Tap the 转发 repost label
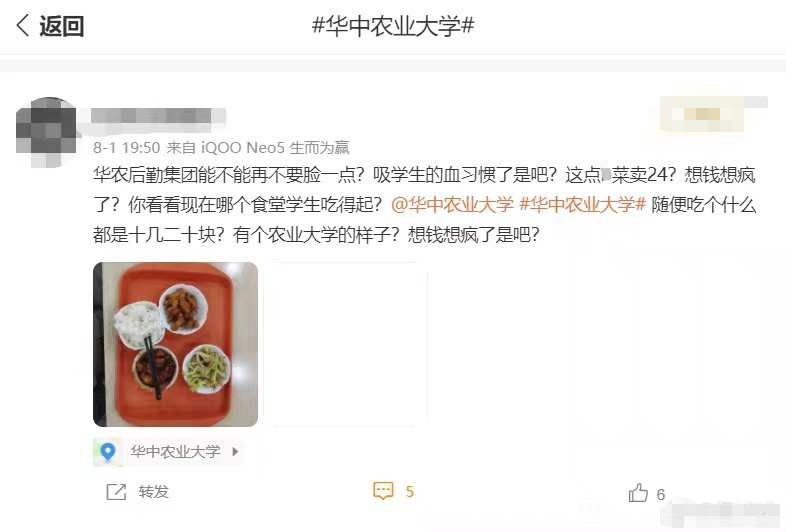The image size is (786, 532). coord(153,492)
